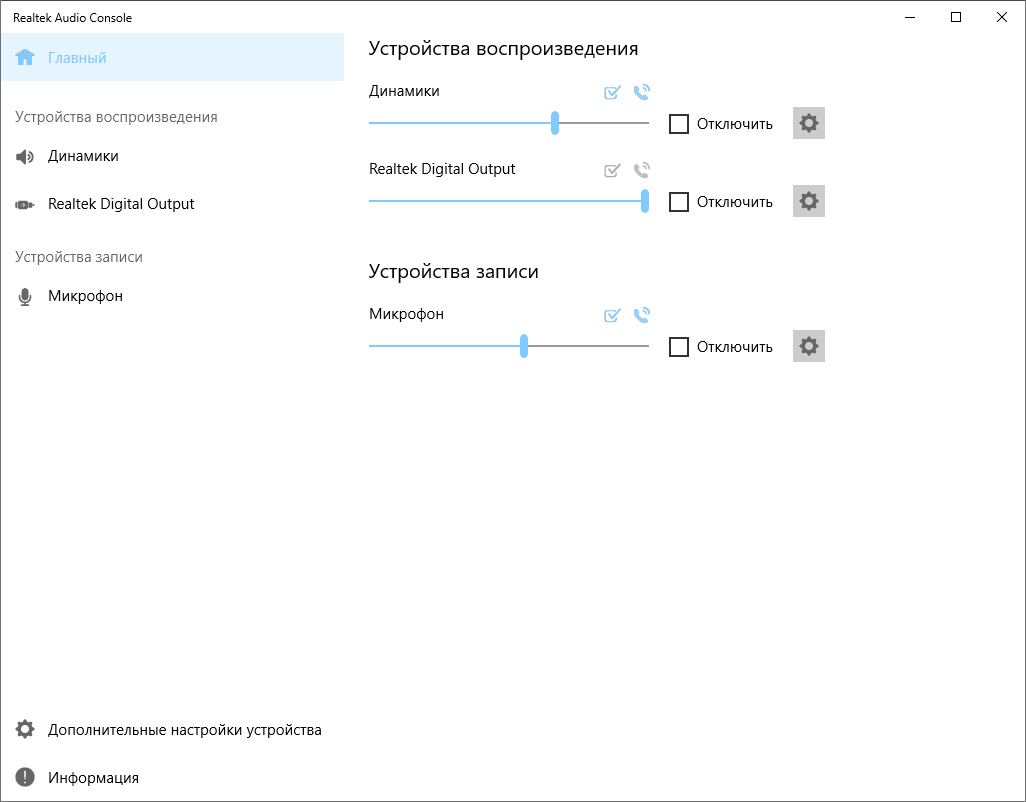Mute Микрофон with Отключить checkbox
Screen dimensions: 1026x802
(x=679, y=347)
